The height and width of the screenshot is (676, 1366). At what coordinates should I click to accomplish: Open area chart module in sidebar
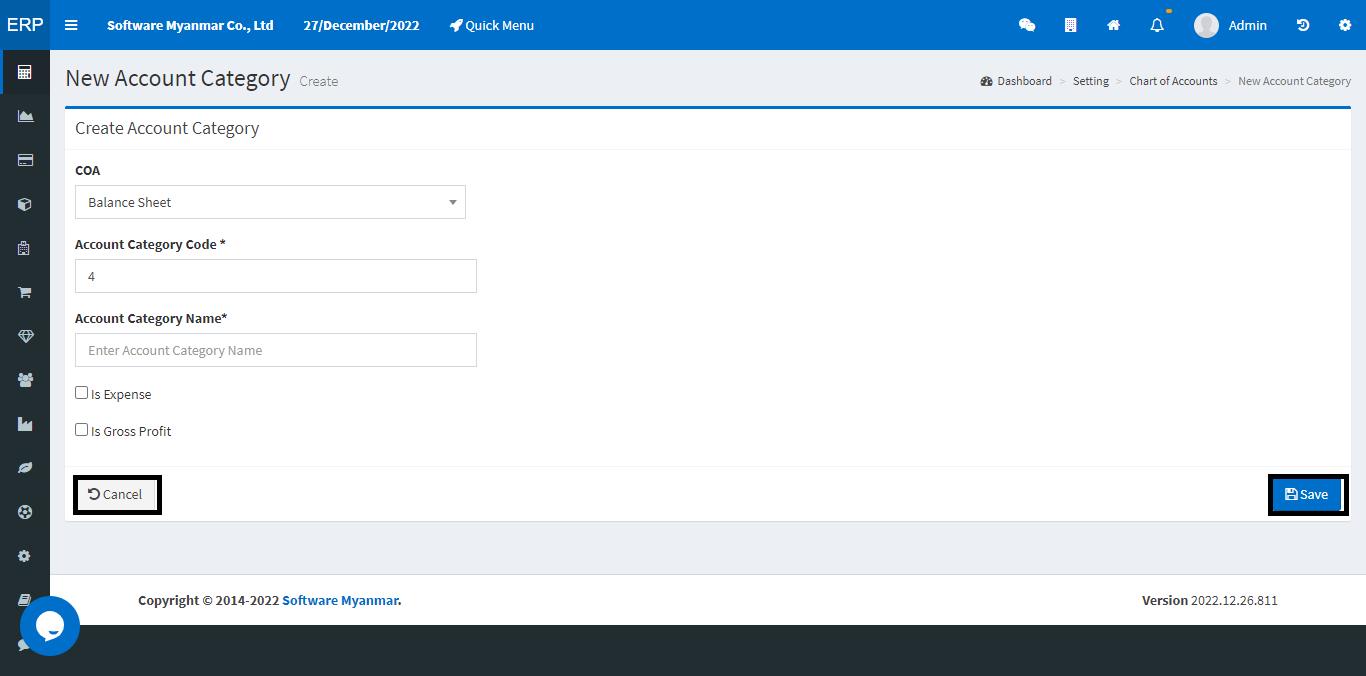point(25,116)
